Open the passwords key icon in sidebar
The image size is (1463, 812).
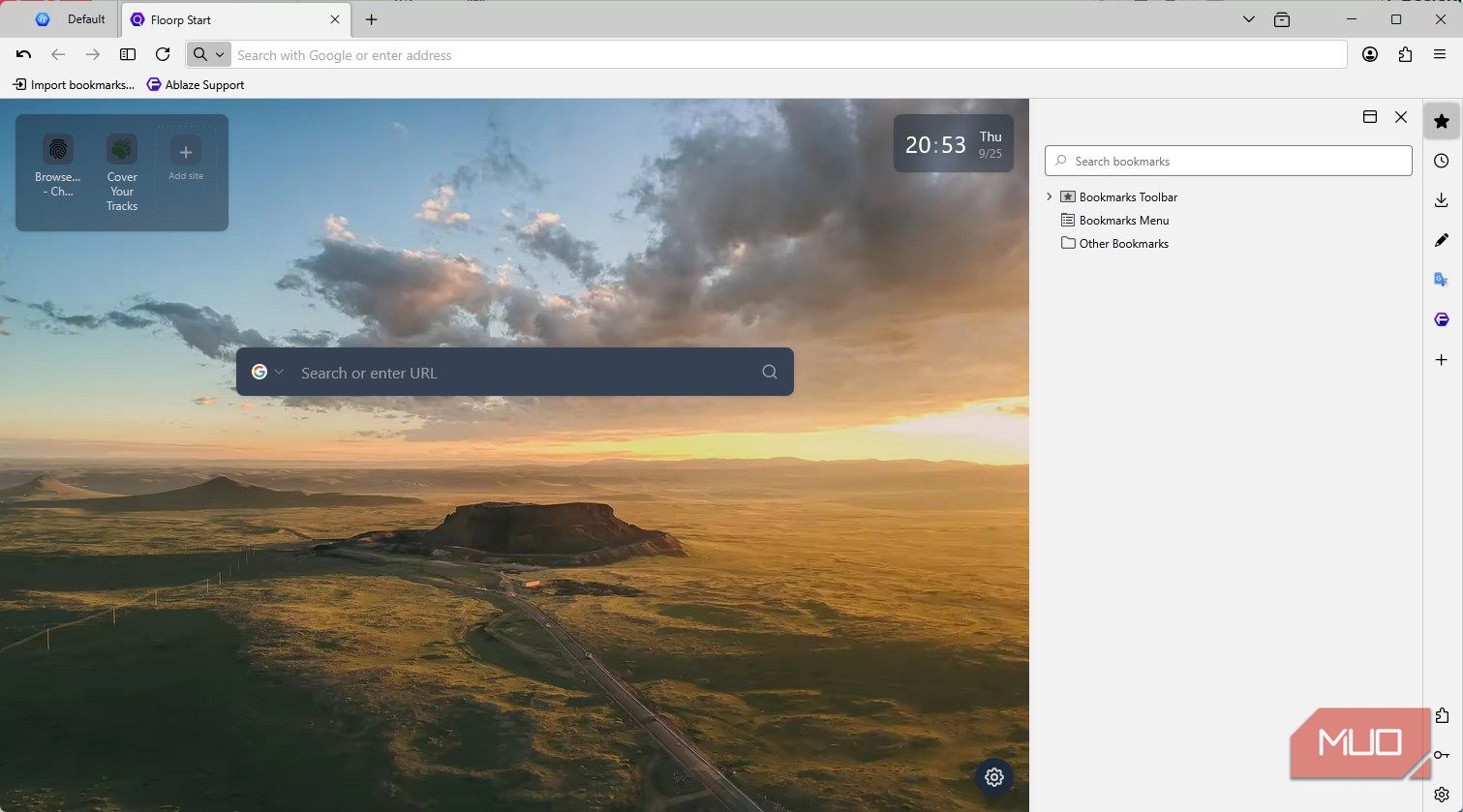click(x=1441, y=755)
